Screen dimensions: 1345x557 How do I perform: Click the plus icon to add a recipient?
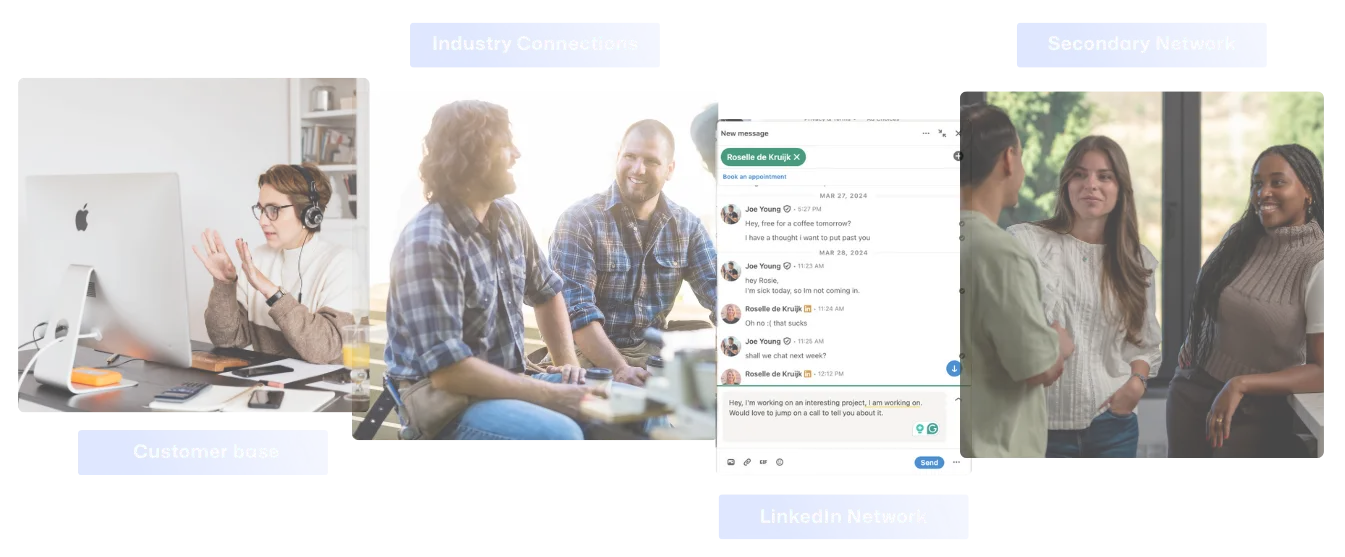tap(957, 156)
